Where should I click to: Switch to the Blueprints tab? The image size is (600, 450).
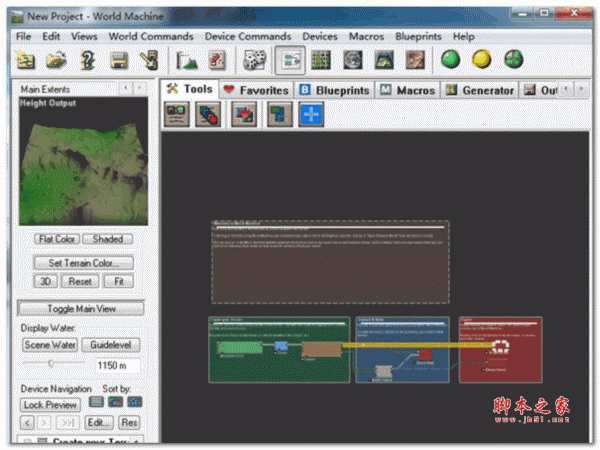(x=334, y=90)
